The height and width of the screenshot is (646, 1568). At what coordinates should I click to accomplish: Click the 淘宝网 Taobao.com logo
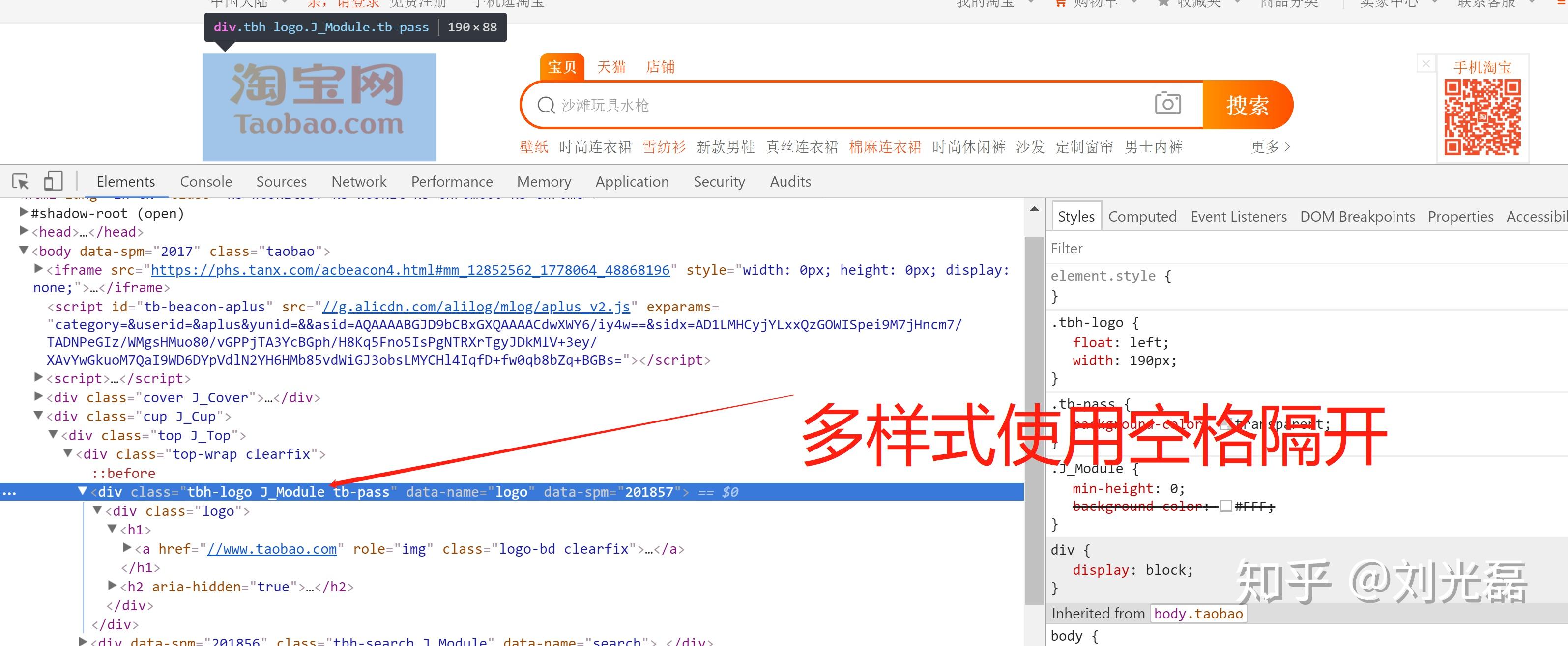[319, 107]
